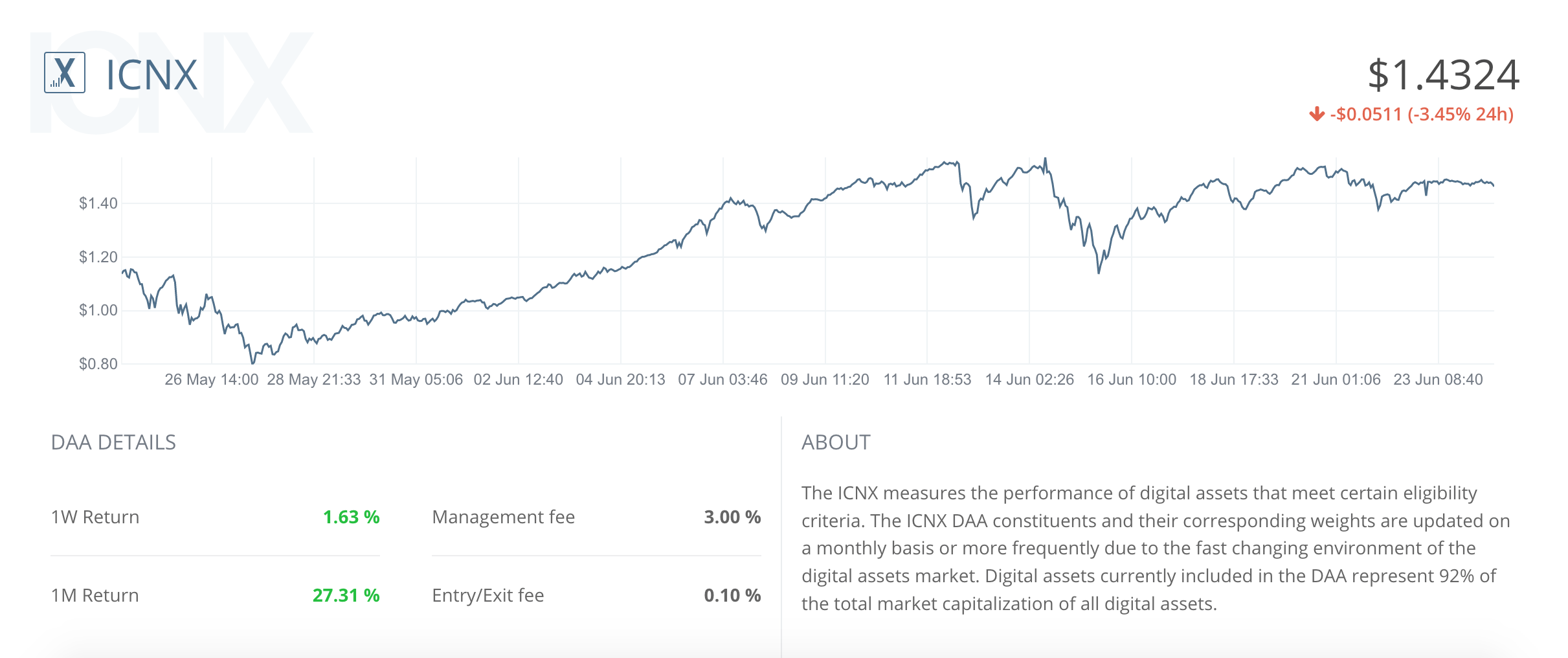The height and width of the screenshot is (658, 1568).
Task: Click the 04 Jun 20:13 date label
Action: coord(620,380)
